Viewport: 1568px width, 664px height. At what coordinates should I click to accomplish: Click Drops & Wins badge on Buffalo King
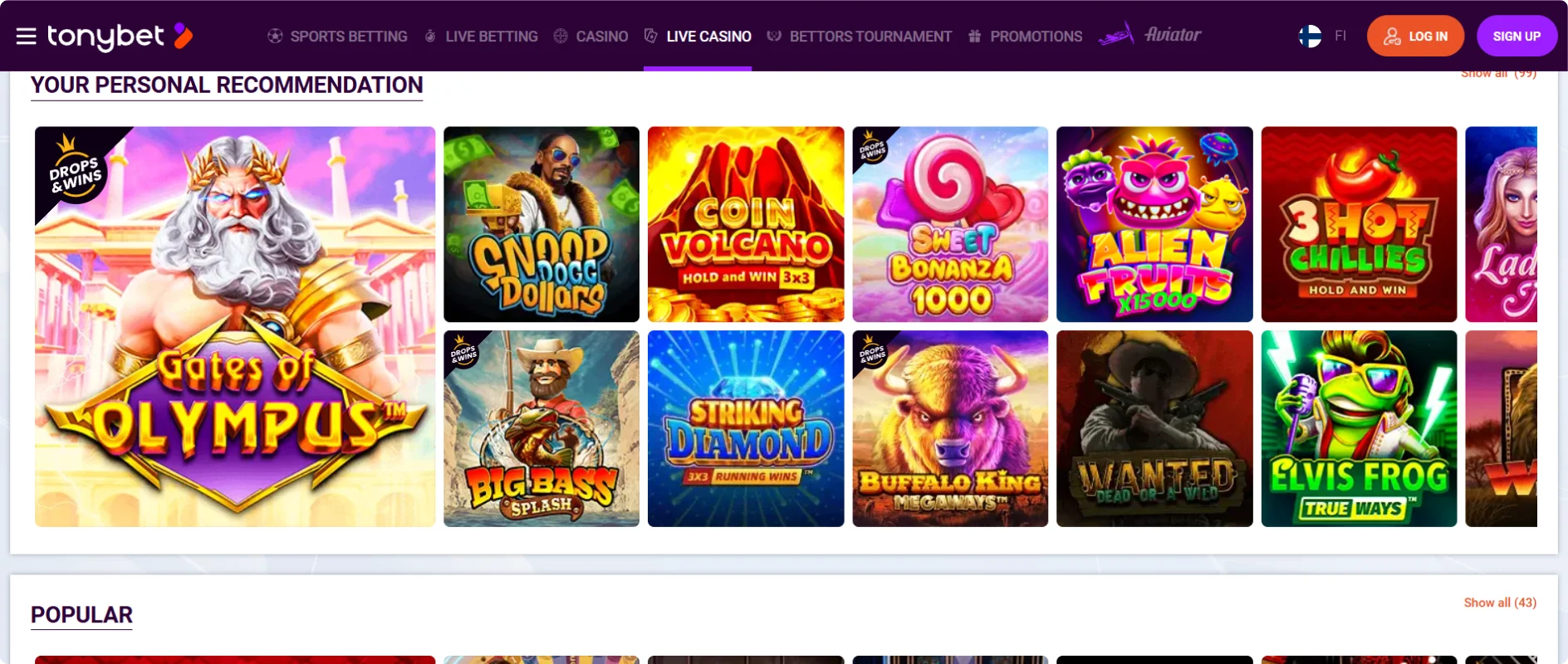coord(872,352)
